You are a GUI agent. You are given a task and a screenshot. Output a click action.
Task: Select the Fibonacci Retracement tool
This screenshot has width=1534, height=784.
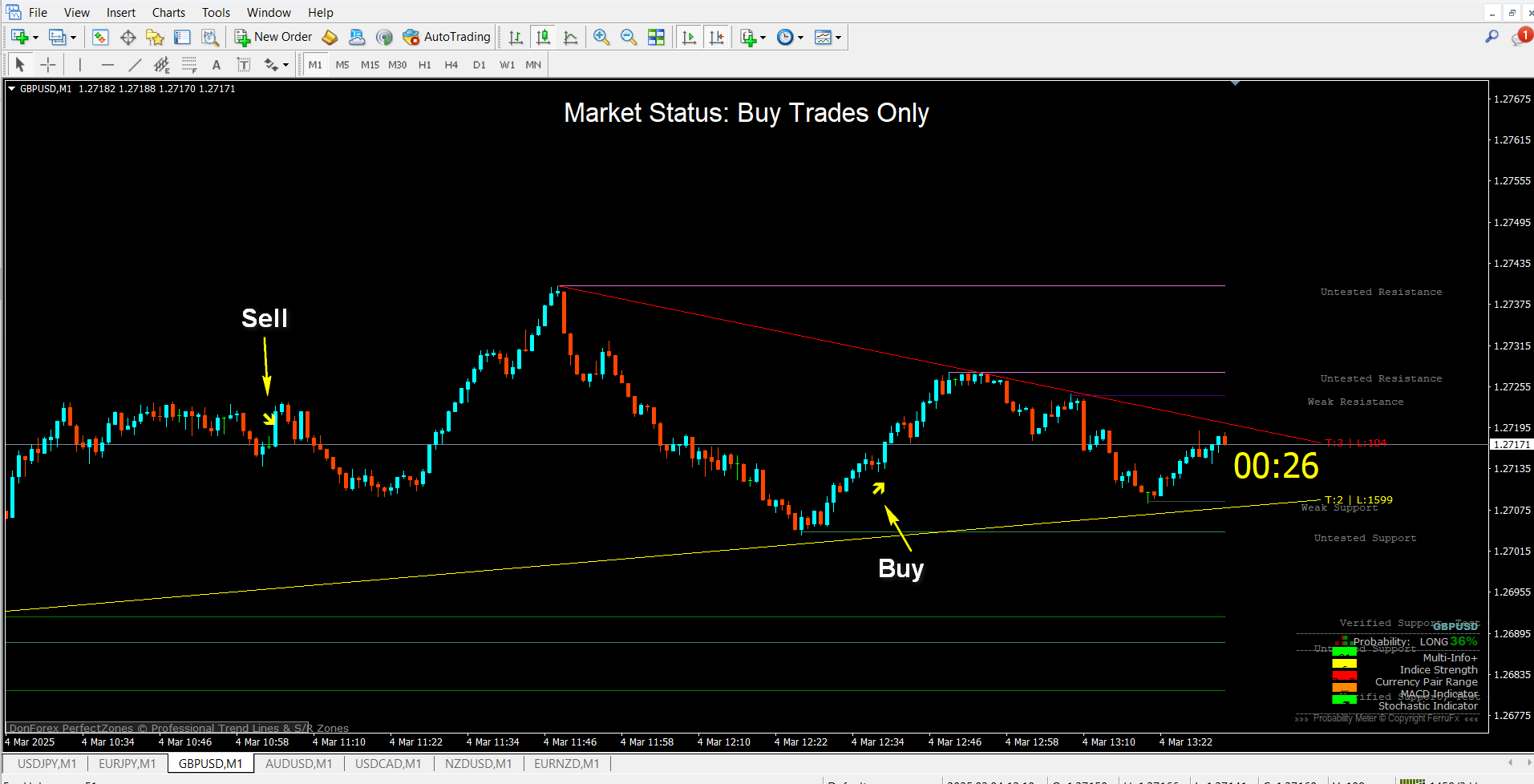[189, 65]
